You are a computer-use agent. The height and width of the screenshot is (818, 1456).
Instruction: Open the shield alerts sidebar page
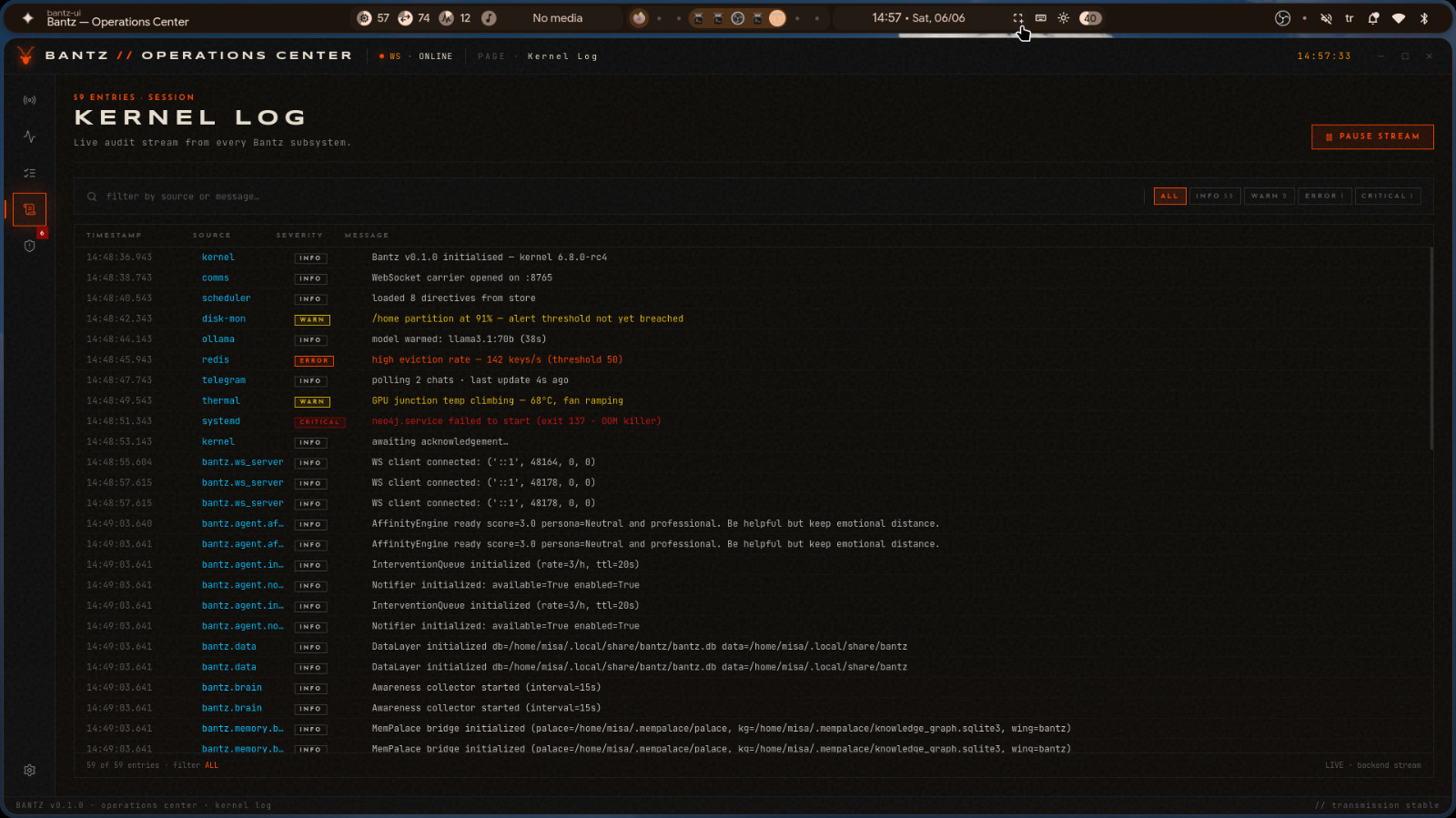tap(29, 246)
